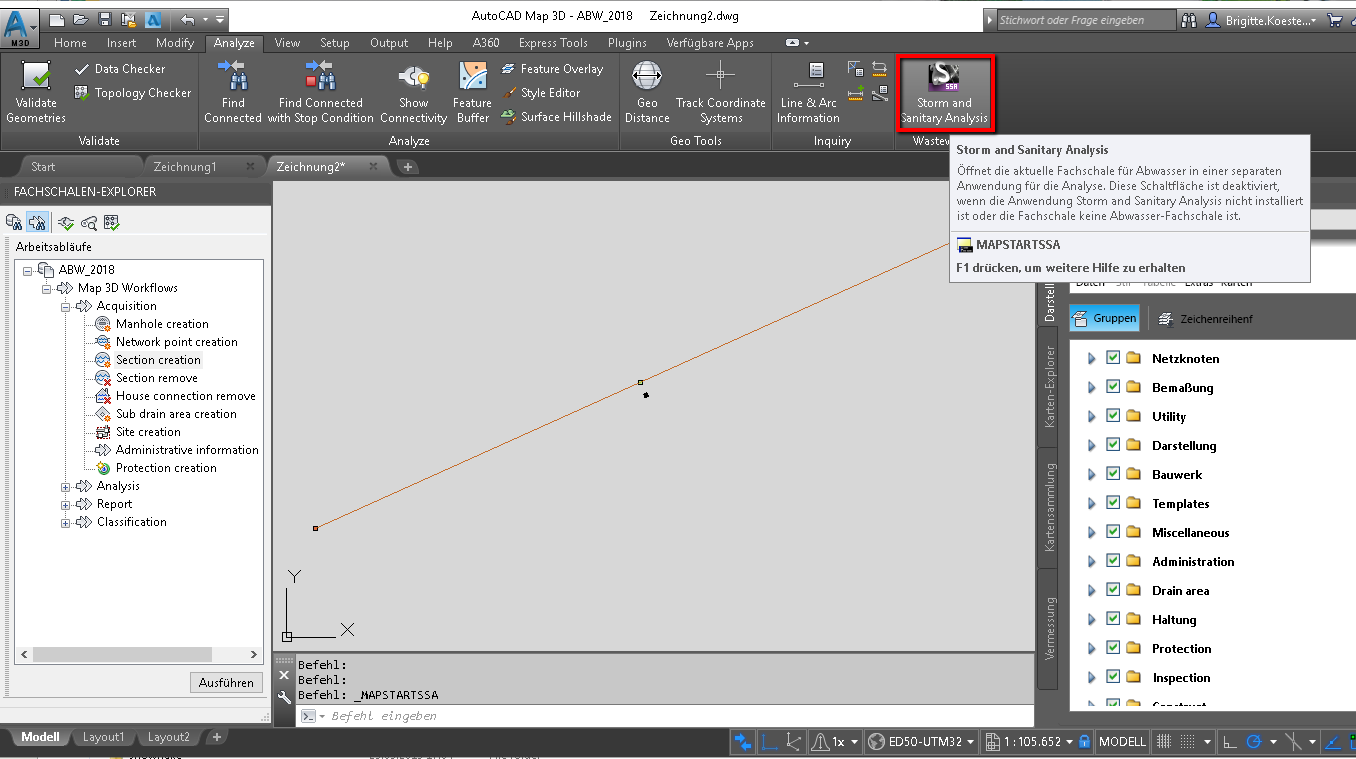Expand the Administration layer group arrow
This screenshot has height=759, width=1356.
coord(1091,562)
